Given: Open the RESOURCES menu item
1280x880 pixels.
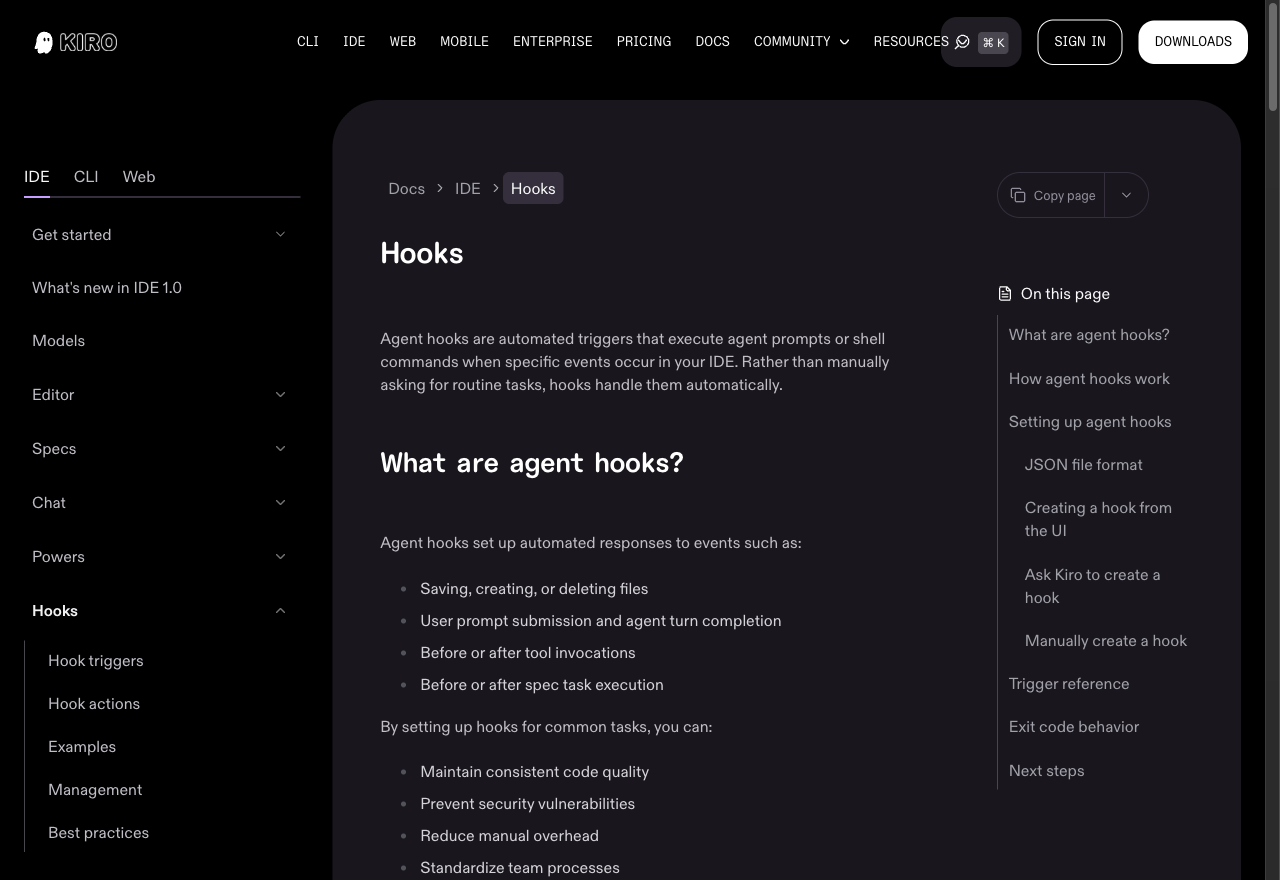Looking at the screenshot, I should 911,42.
